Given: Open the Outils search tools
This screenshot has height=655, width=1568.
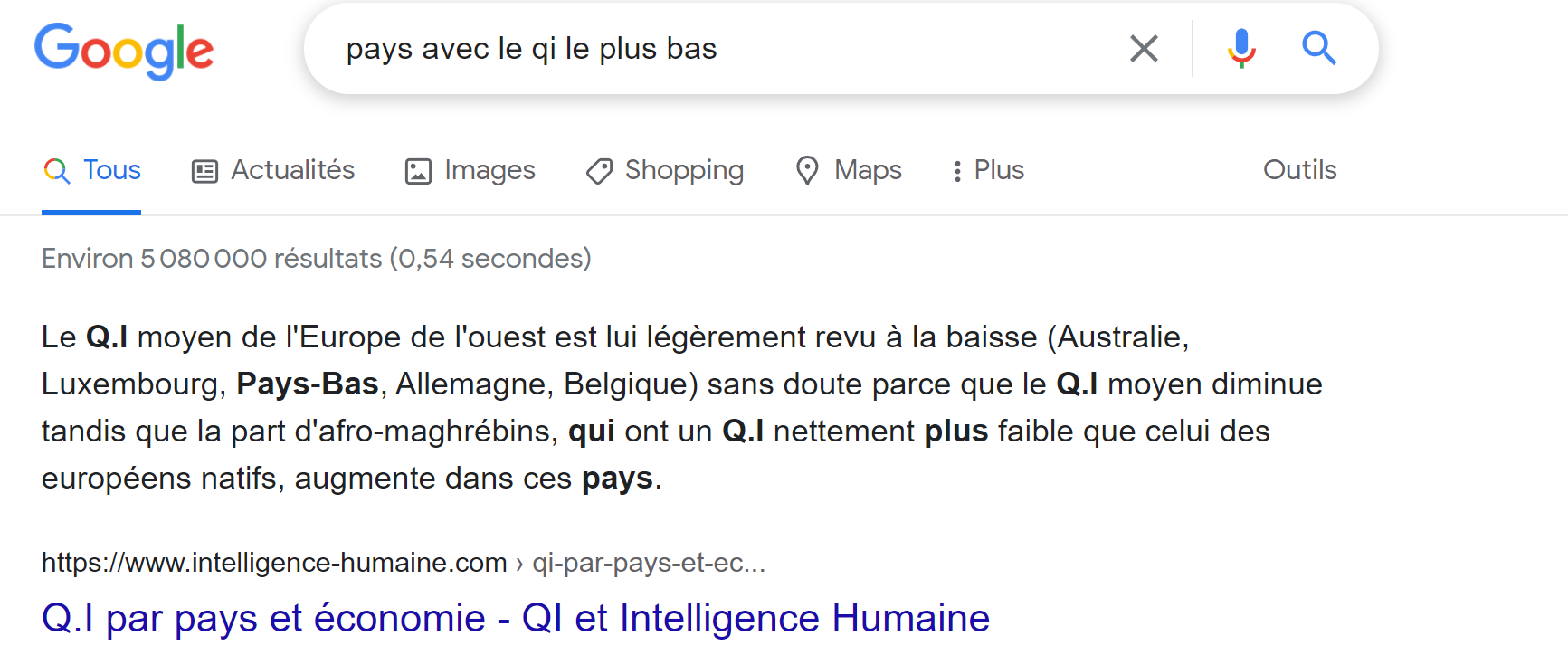Looking at the screenshot, I should click(x=1300, y=169).
